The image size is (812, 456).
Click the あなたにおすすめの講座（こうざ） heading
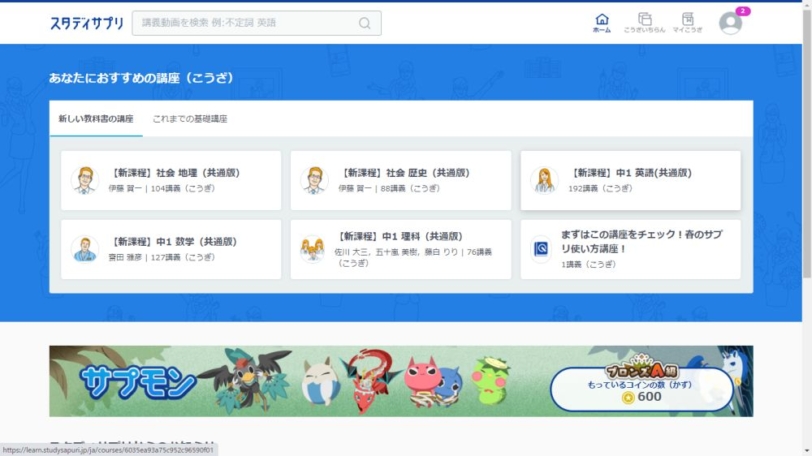[141, 78]
